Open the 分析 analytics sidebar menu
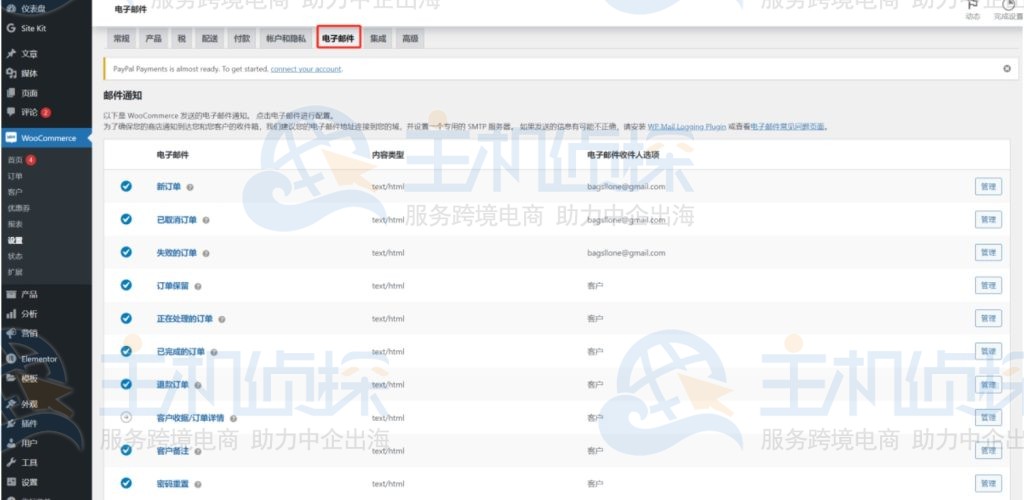The image size is (1024, 500). click(29, 314)
